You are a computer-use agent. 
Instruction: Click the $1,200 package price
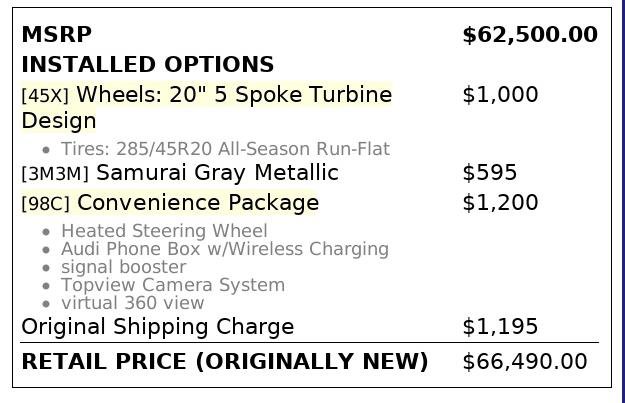pyautogui.click(x=500, y=203)
